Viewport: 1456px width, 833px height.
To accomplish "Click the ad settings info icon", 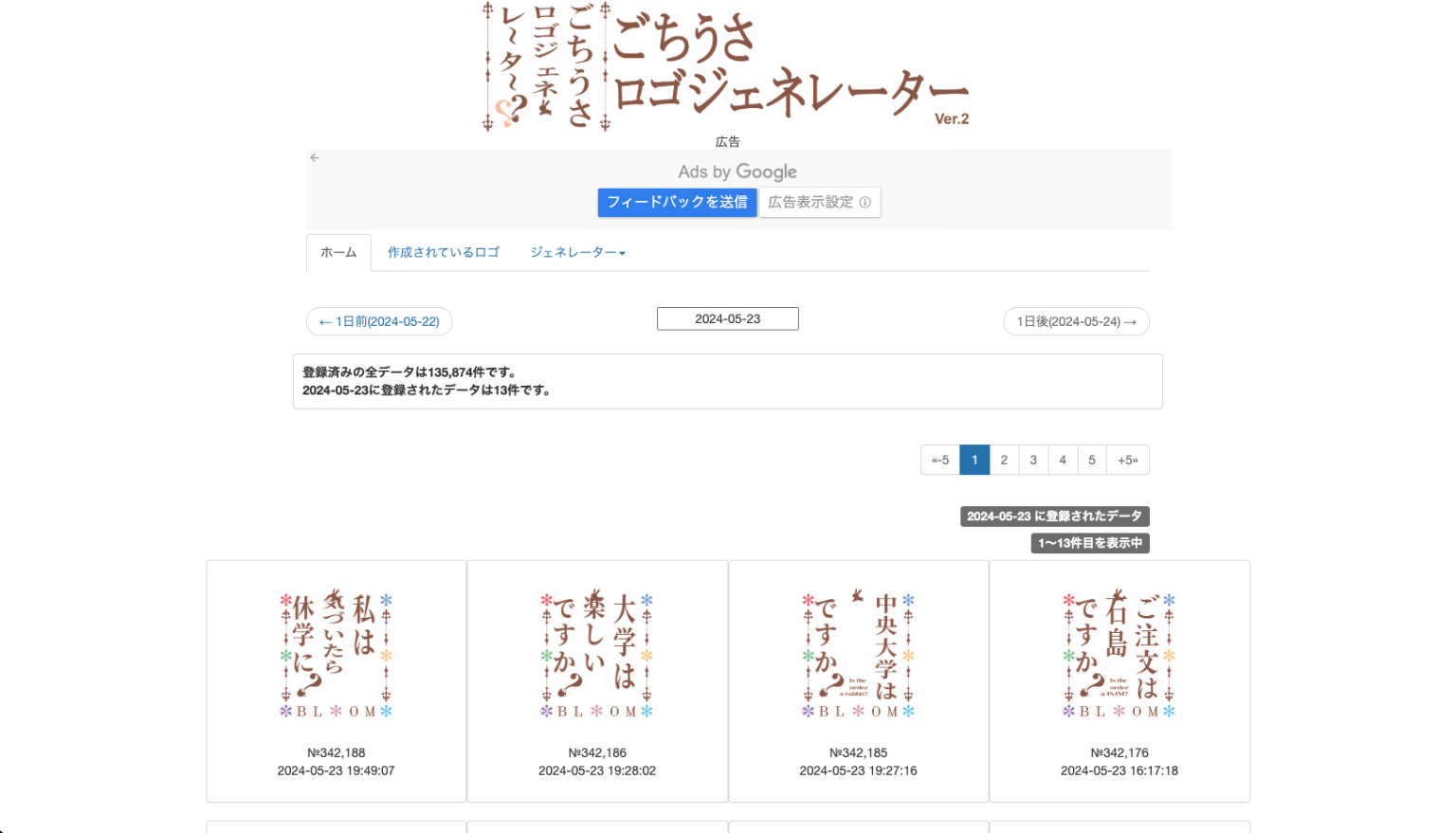I will tap(864, 202).
